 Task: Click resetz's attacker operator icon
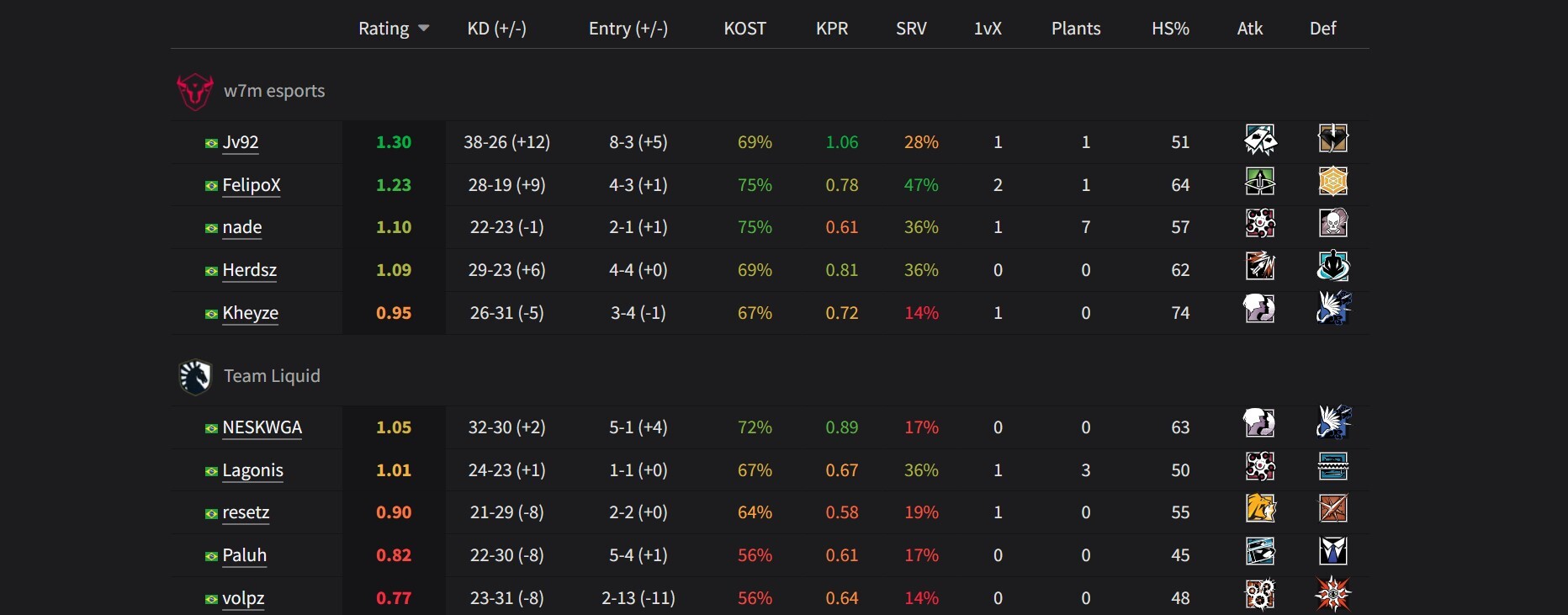coord(1260,509)
